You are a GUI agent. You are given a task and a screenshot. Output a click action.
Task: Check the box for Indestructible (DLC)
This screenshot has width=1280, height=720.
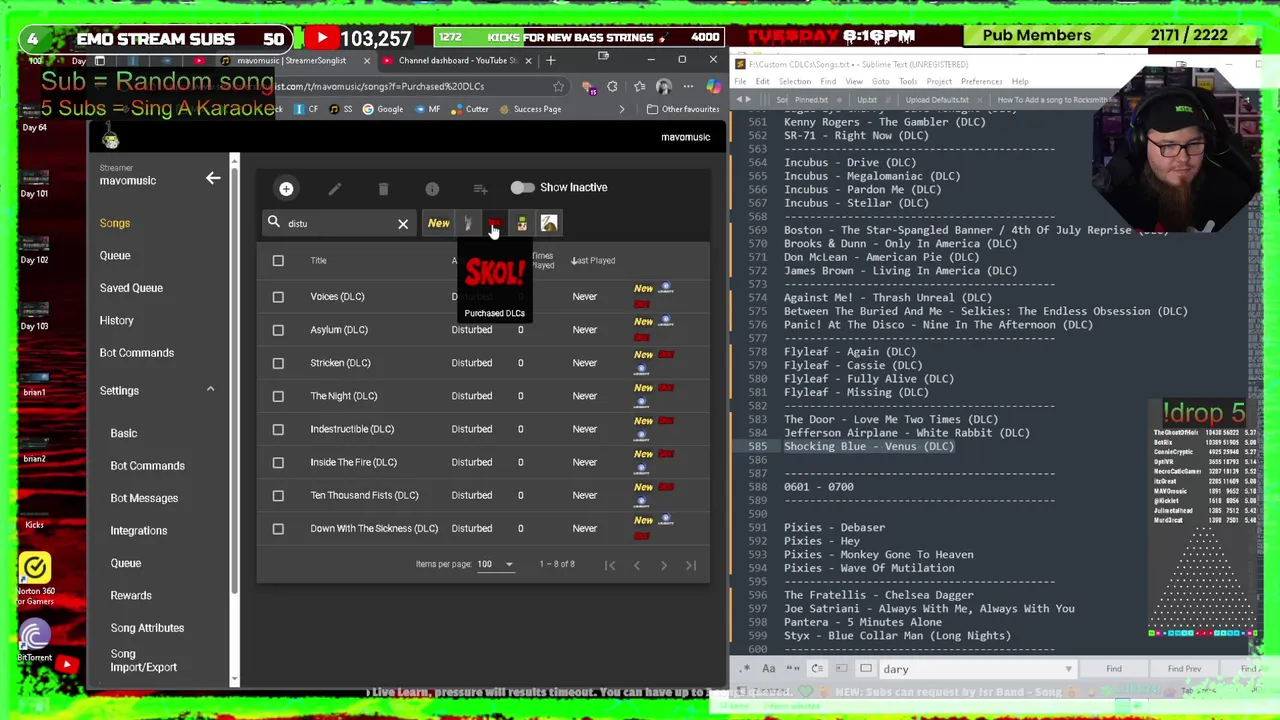(x=278, y=429)
